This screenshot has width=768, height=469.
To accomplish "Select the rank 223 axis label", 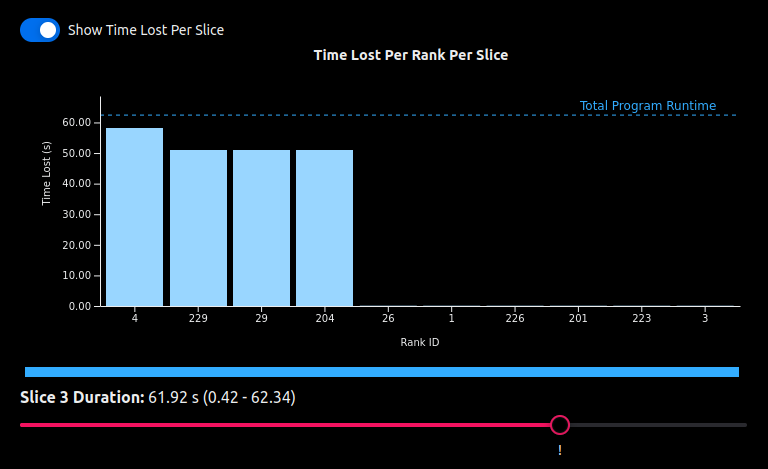I will (641, 318).
